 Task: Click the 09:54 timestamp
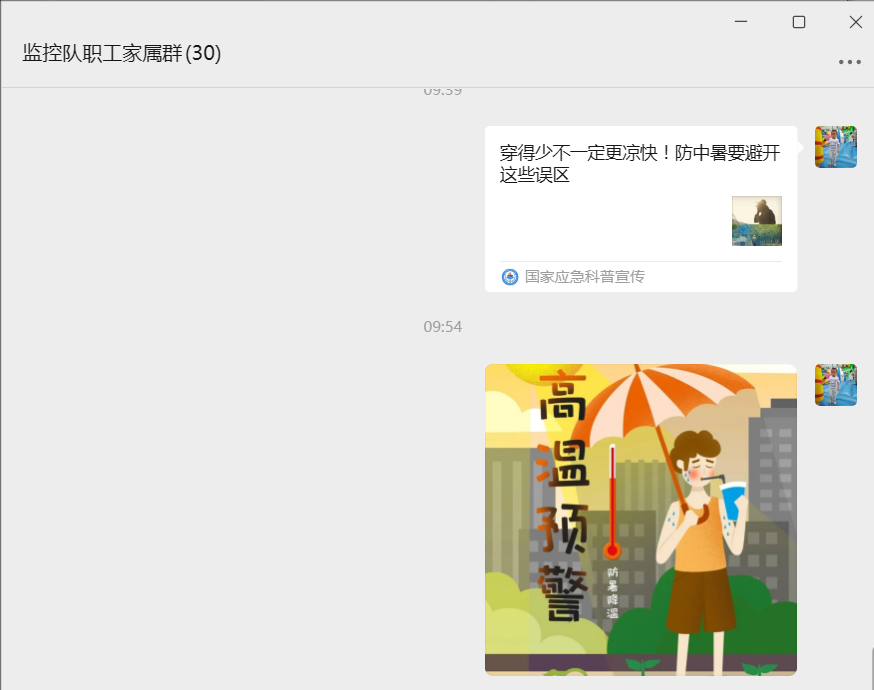[441, 326]
